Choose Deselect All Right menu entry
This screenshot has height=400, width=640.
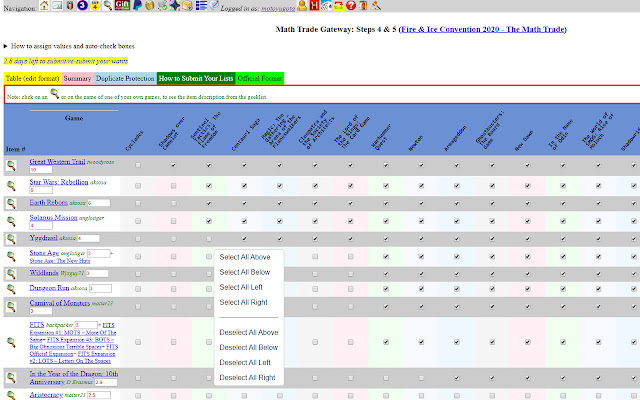tap(247, 378)
